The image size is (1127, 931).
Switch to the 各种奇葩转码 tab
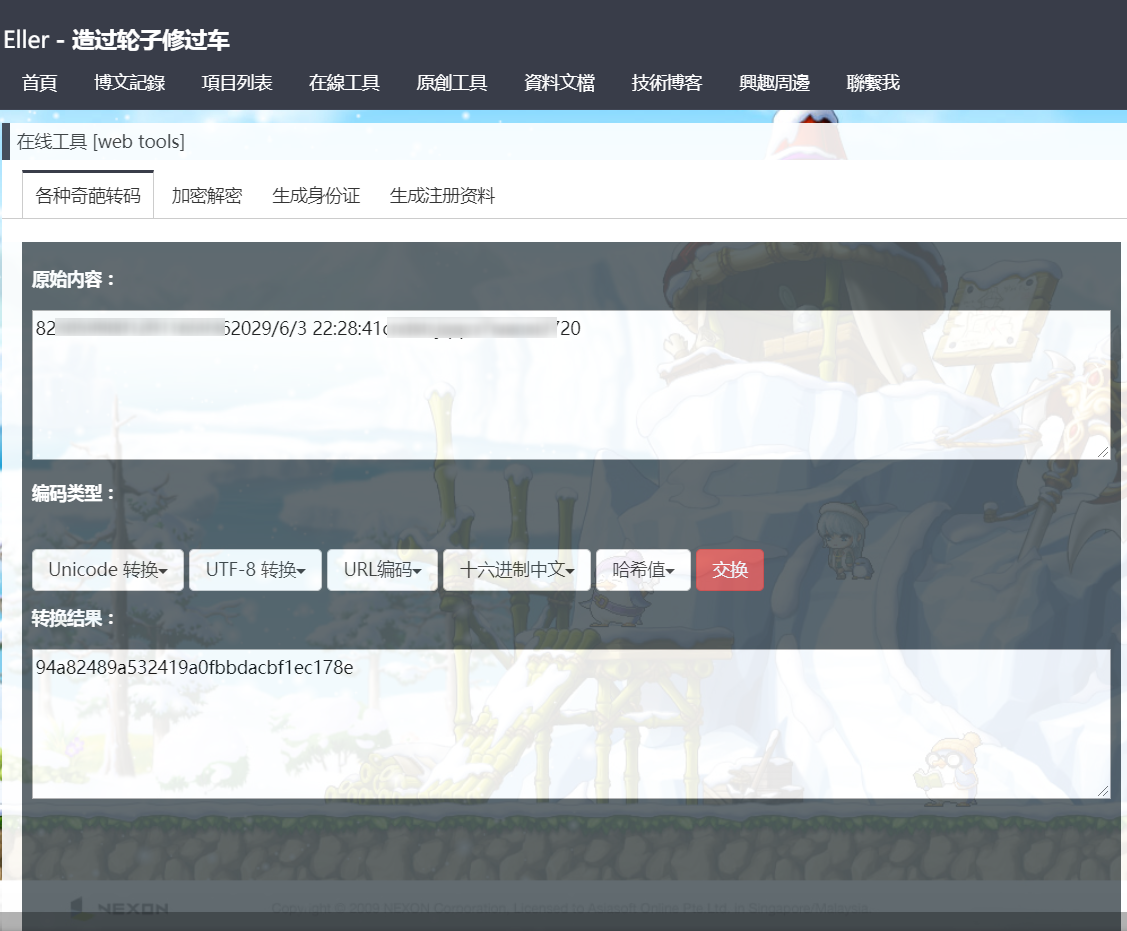[x=88, y=196]
